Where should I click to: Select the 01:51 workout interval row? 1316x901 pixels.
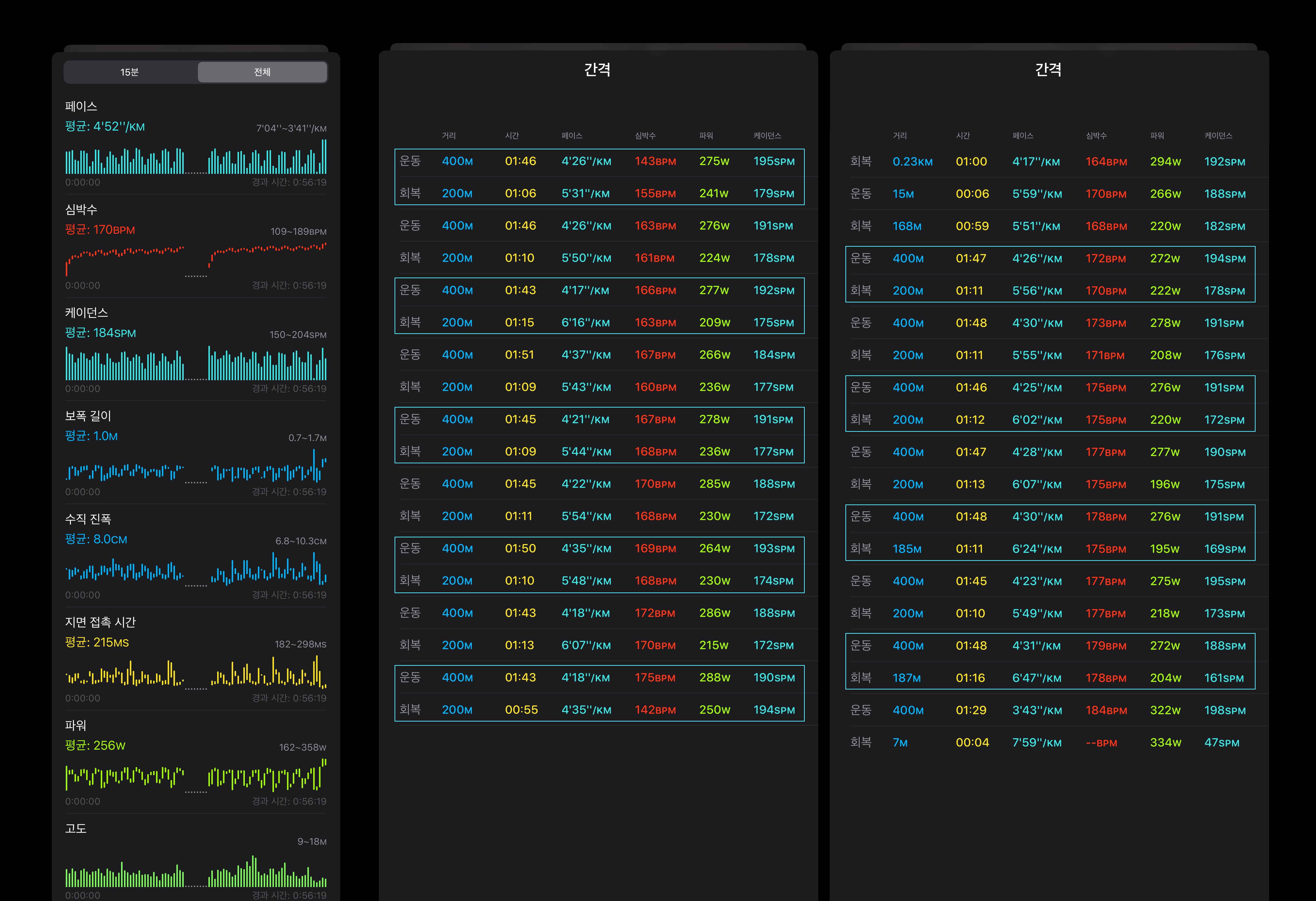pos(599,355)
